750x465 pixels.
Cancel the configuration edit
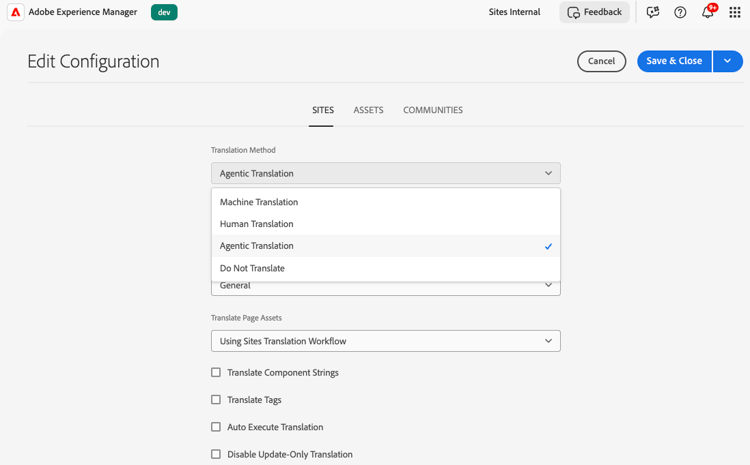click(601, 61)
